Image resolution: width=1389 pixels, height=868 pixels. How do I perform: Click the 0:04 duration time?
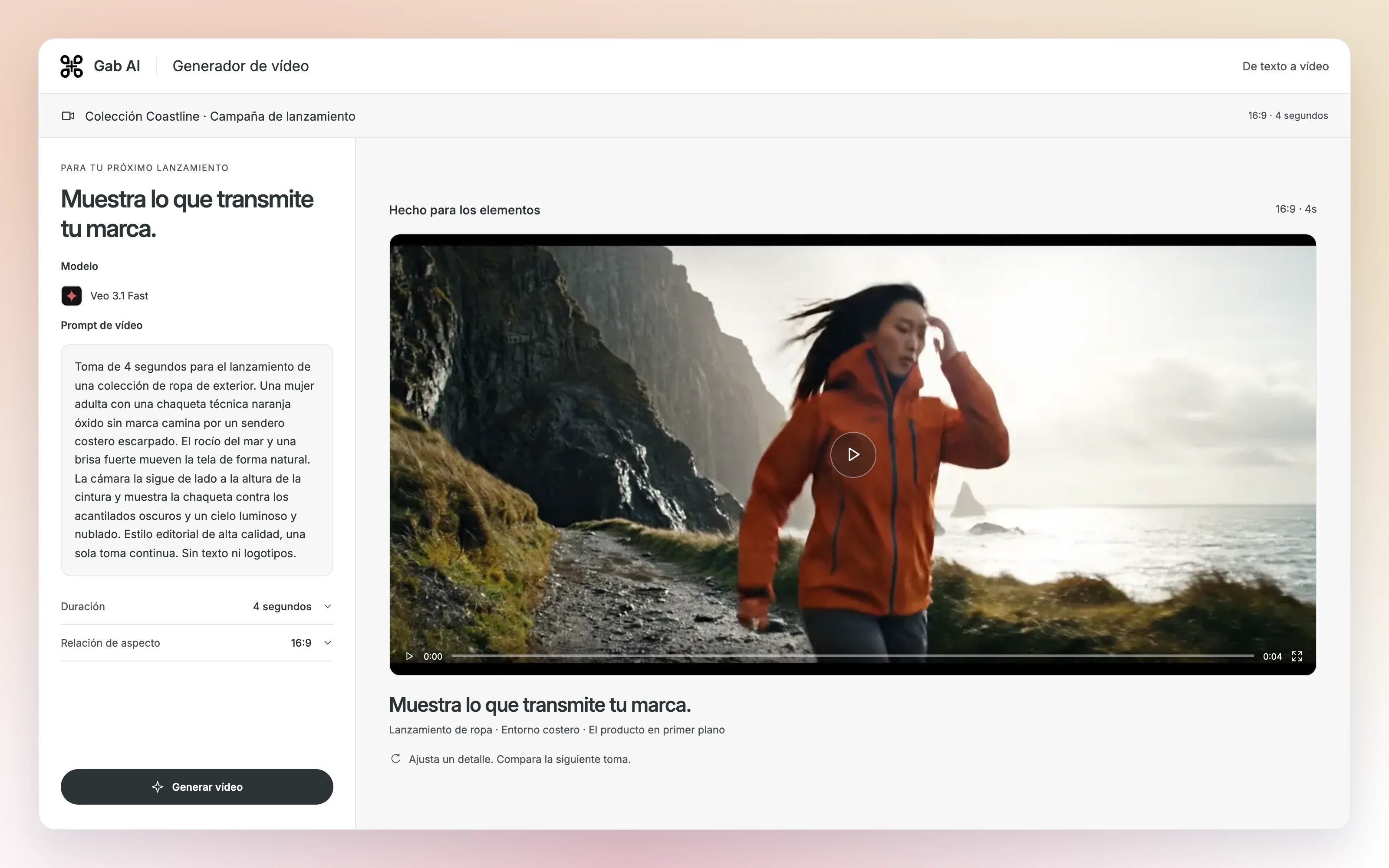[x=1272, y=656]
